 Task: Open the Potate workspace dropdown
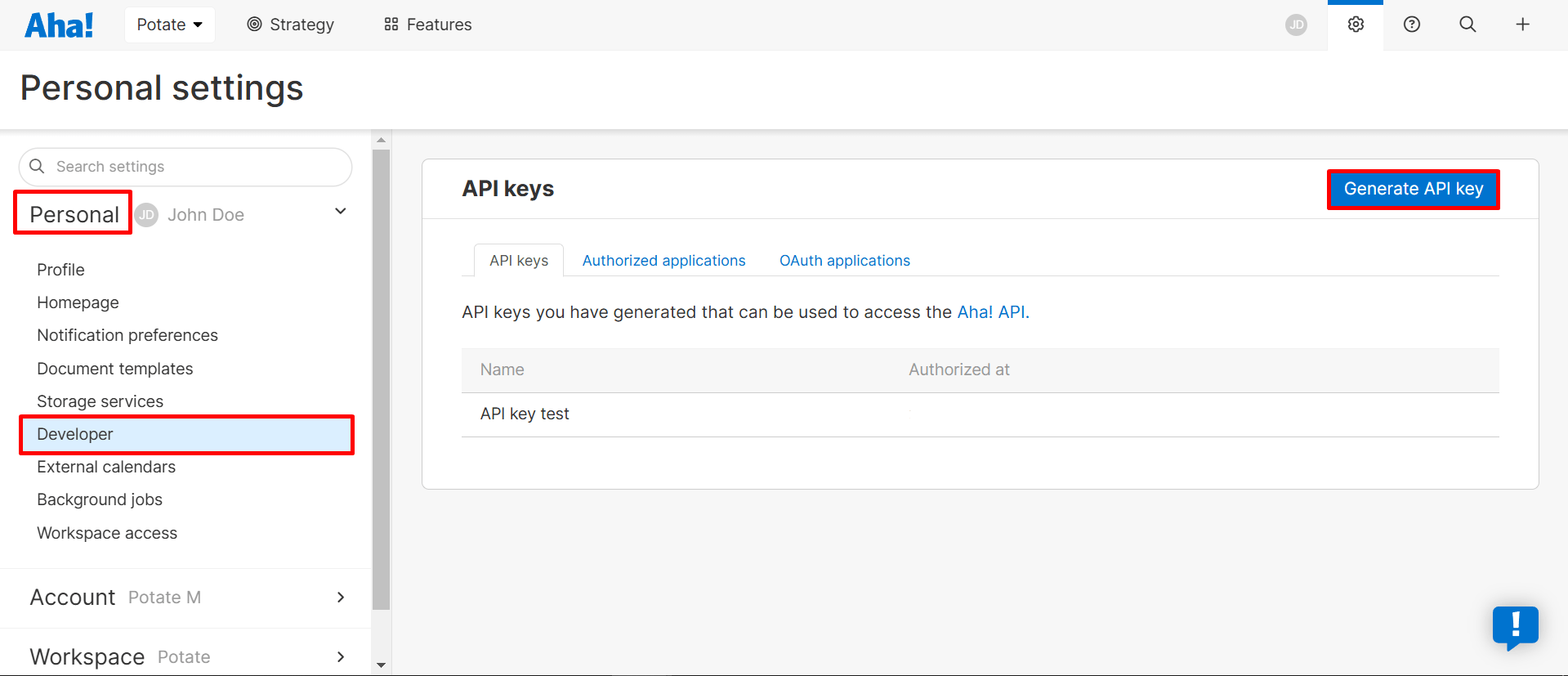point(169,25)
